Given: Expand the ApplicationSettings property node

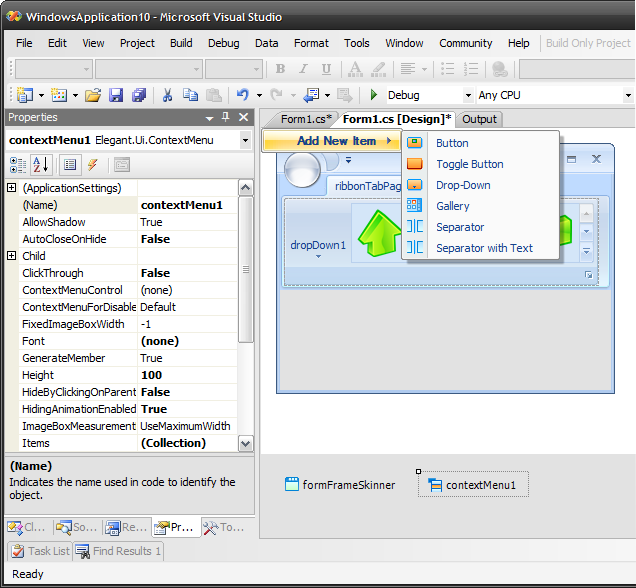Looking at the screenshot, I should pyautogui.click(x=12, y=188).
